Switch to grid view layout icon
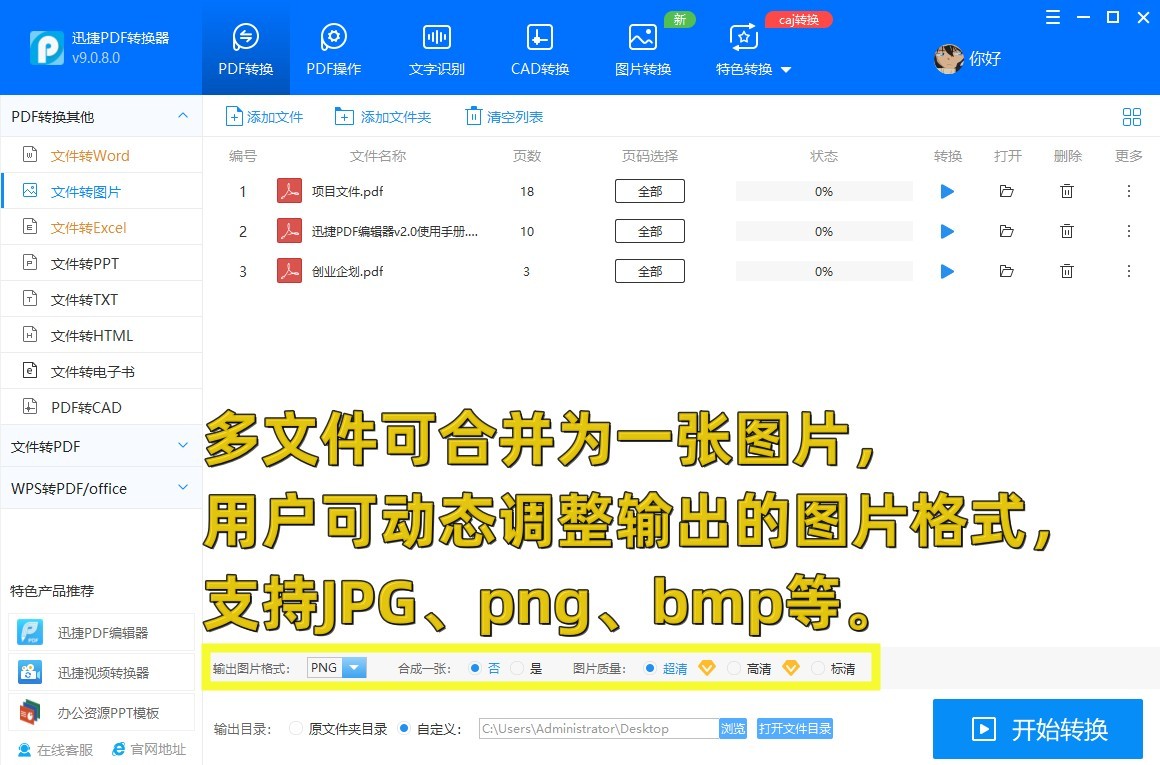This screenshot has height=765, width=1160. click(1131, 117)
